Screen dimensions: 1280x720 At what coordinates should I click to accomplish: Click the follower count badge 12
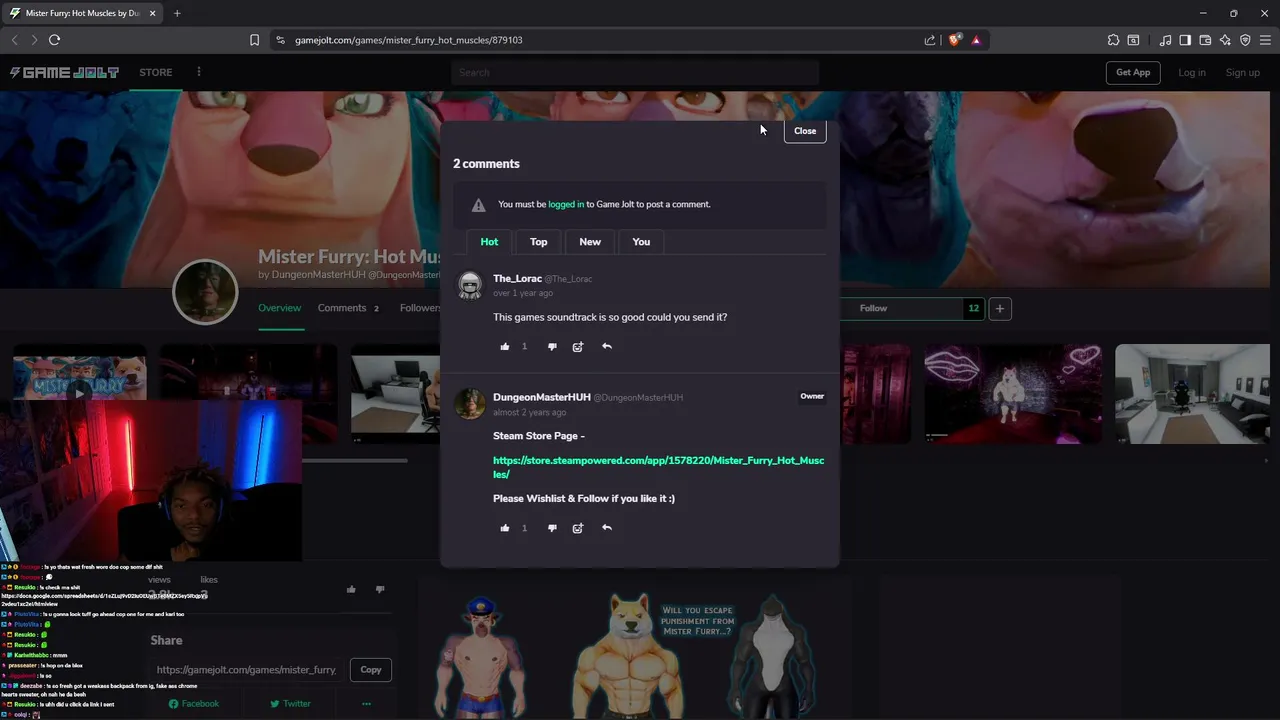[x=973, y=309]
